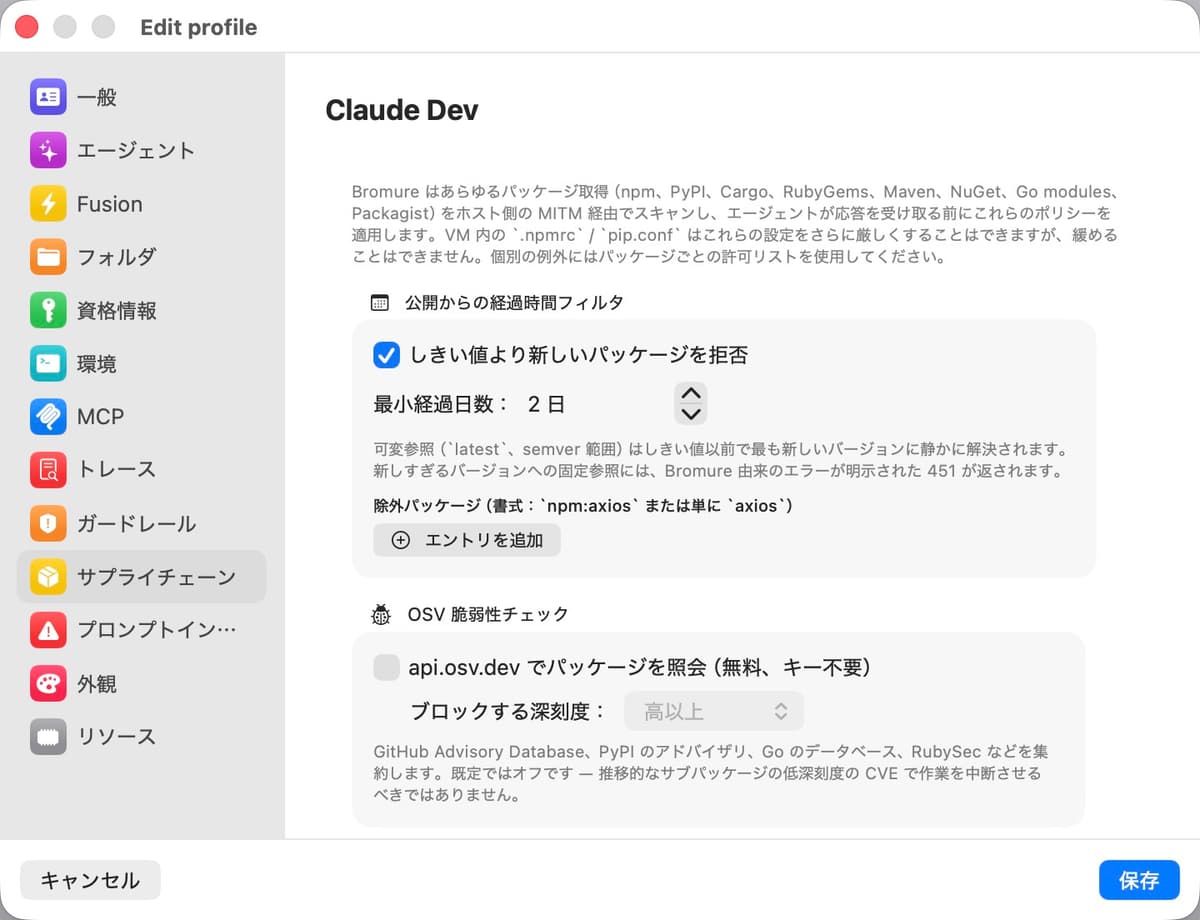
Task: Click the 一般 sidebar icon
Action: 48,97
